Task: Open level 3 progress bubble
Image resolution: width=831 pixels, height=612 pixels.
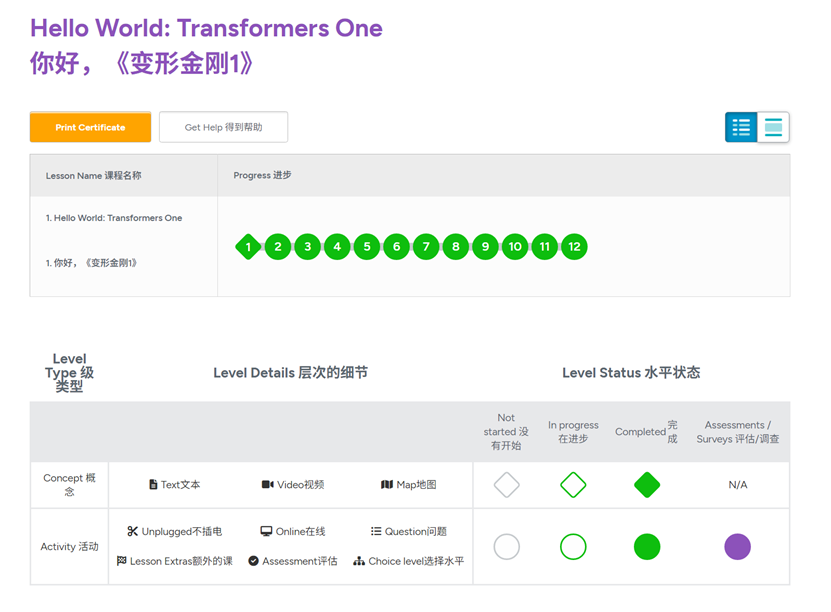Action: click(307, 246)
